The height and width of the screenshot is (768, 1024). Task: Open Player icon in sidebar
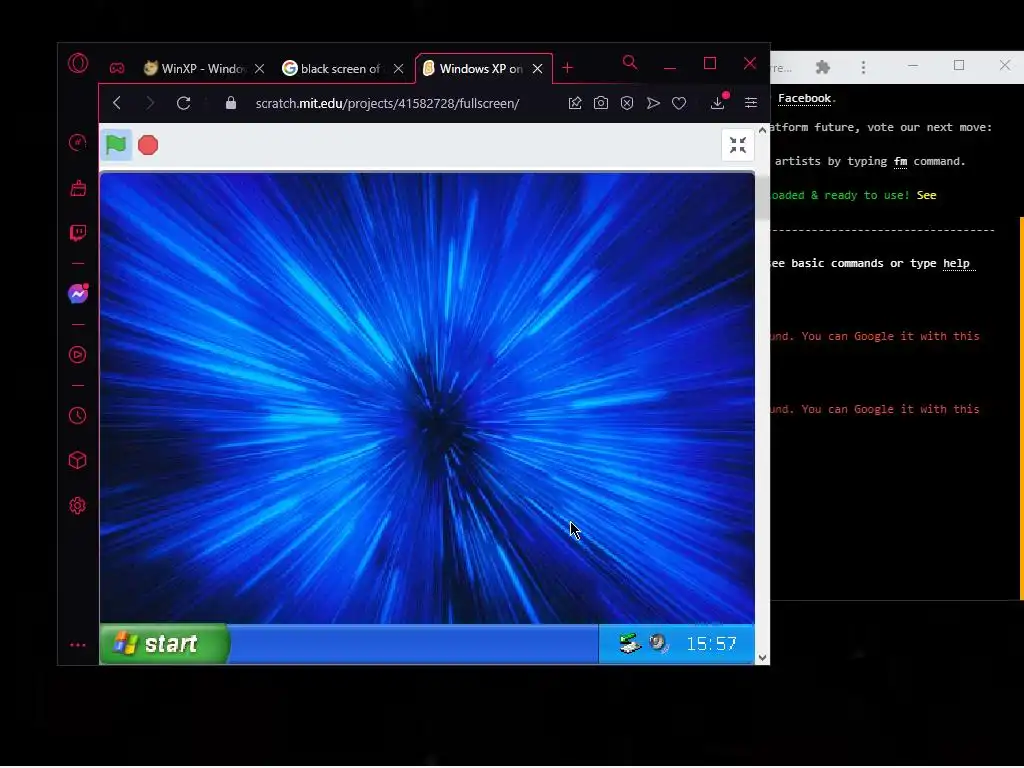[78, 355]
